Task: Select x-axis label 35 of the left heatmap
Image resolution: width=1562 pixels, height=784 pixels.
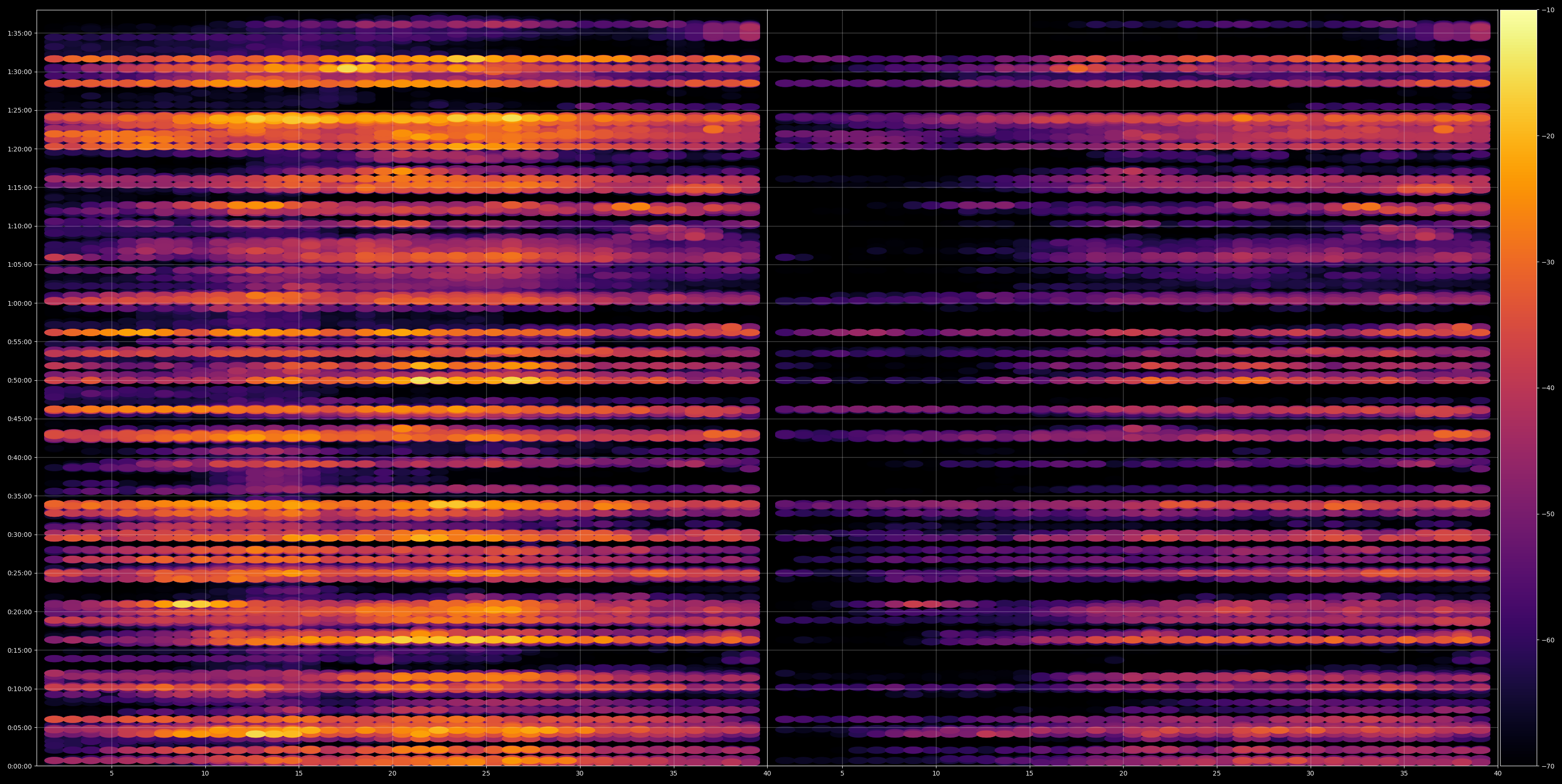Action: click(x=674, y=774)
